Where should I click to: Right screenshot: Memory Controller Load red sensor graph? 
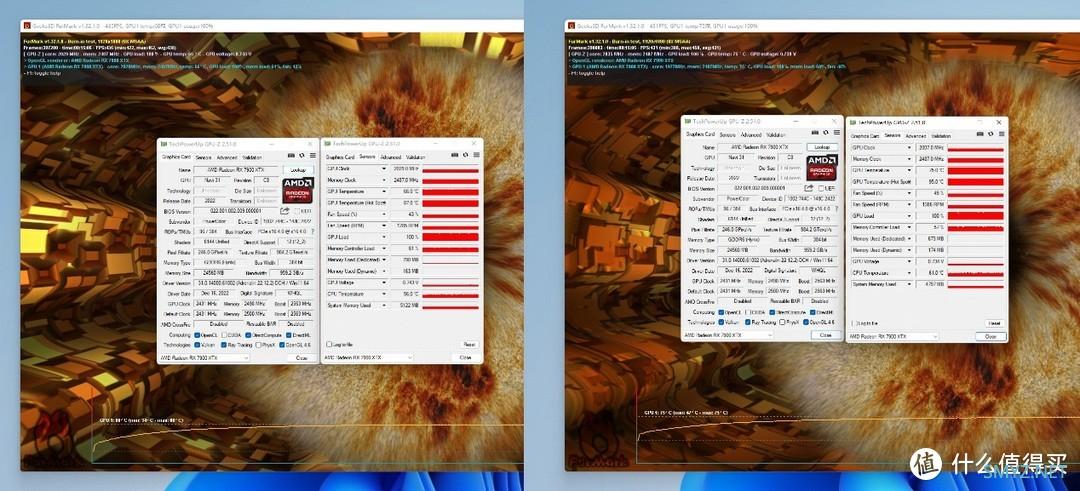975,227
